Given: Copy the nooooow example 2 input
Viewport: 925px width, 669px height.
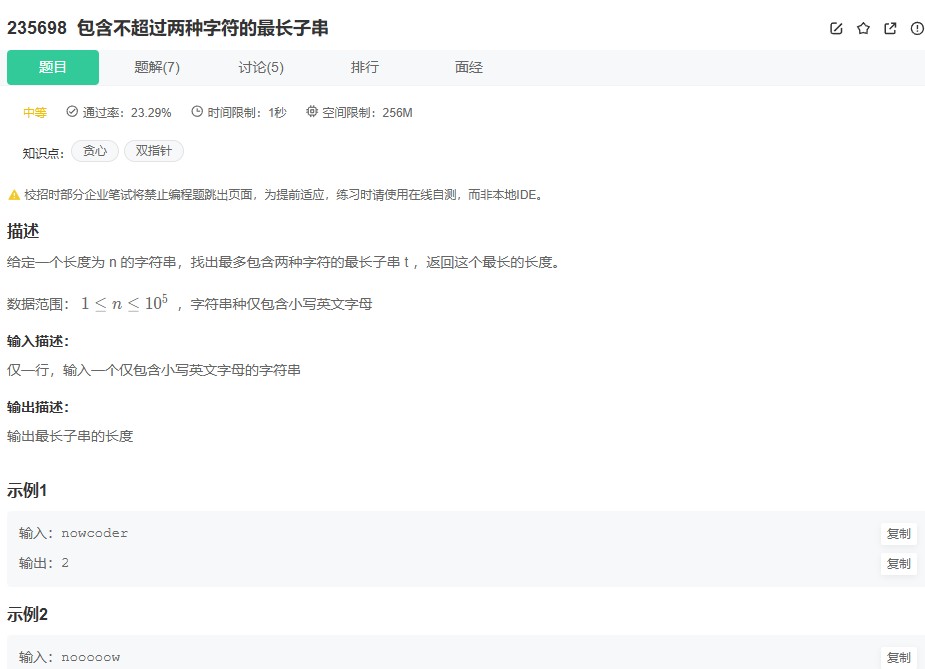Looking at the screenshot, I should coord(898,657).
